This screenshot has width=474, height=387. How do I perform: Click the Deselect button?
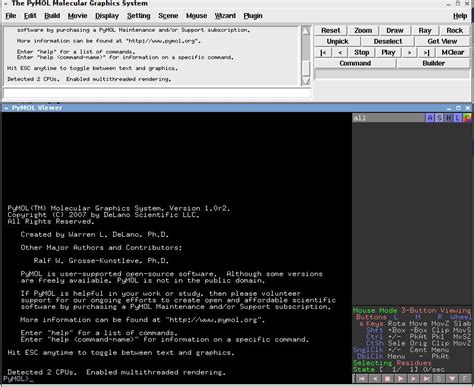[388, 41]
